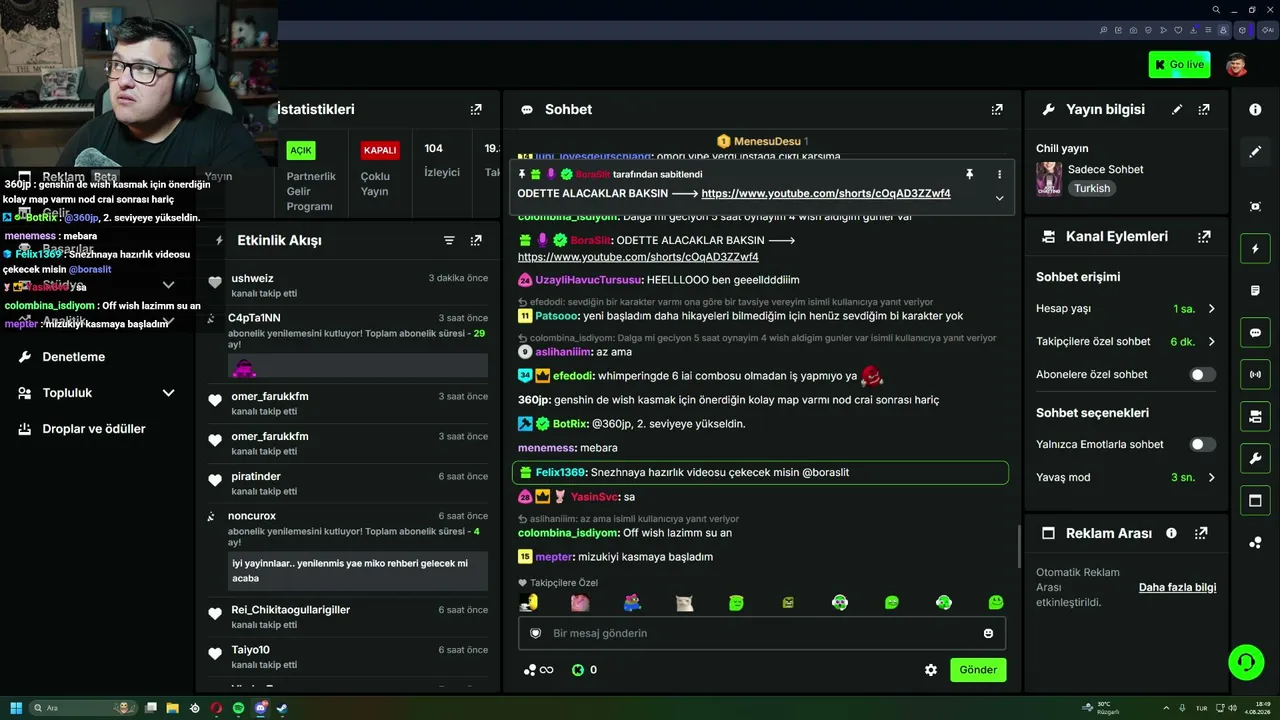Expand Takipçilere özel sohbet chevron
Image resolution: width=1280 pixels, height=720 pixels.
[x=1211, y=342]
